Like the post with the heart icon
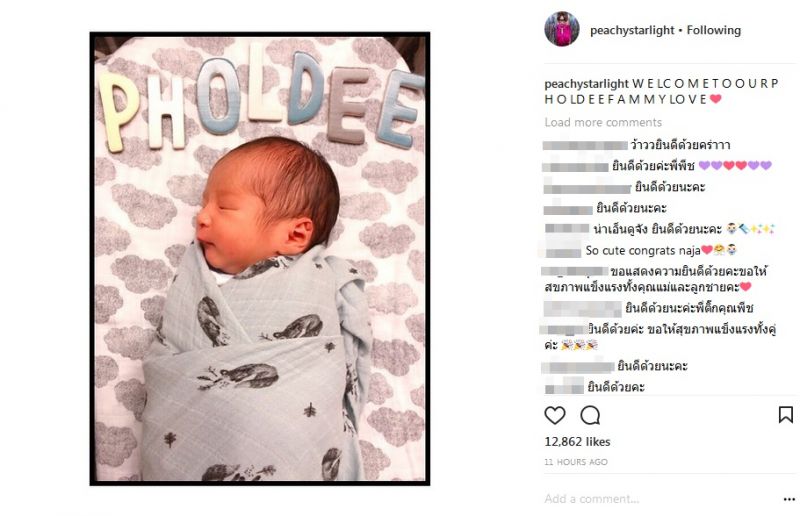This screenshot has height=516, width=800. pyautogui.click(x=555, y=415)
